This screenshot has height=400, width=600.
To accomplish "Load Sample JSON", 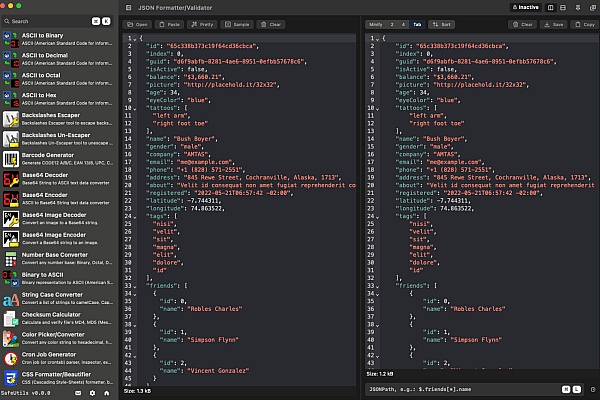I will click(x=237, y=24).
